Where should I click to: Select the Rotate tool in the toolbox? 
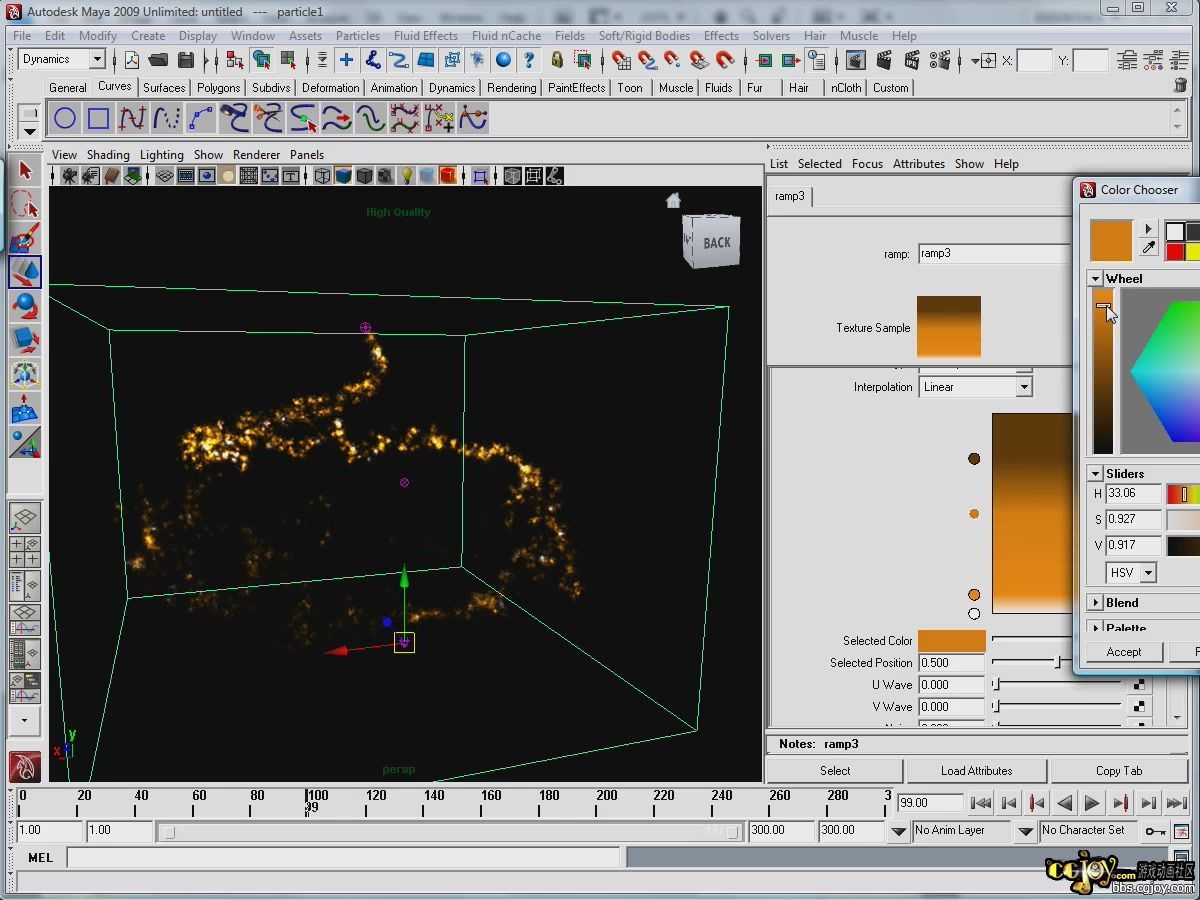pos(25,306)
